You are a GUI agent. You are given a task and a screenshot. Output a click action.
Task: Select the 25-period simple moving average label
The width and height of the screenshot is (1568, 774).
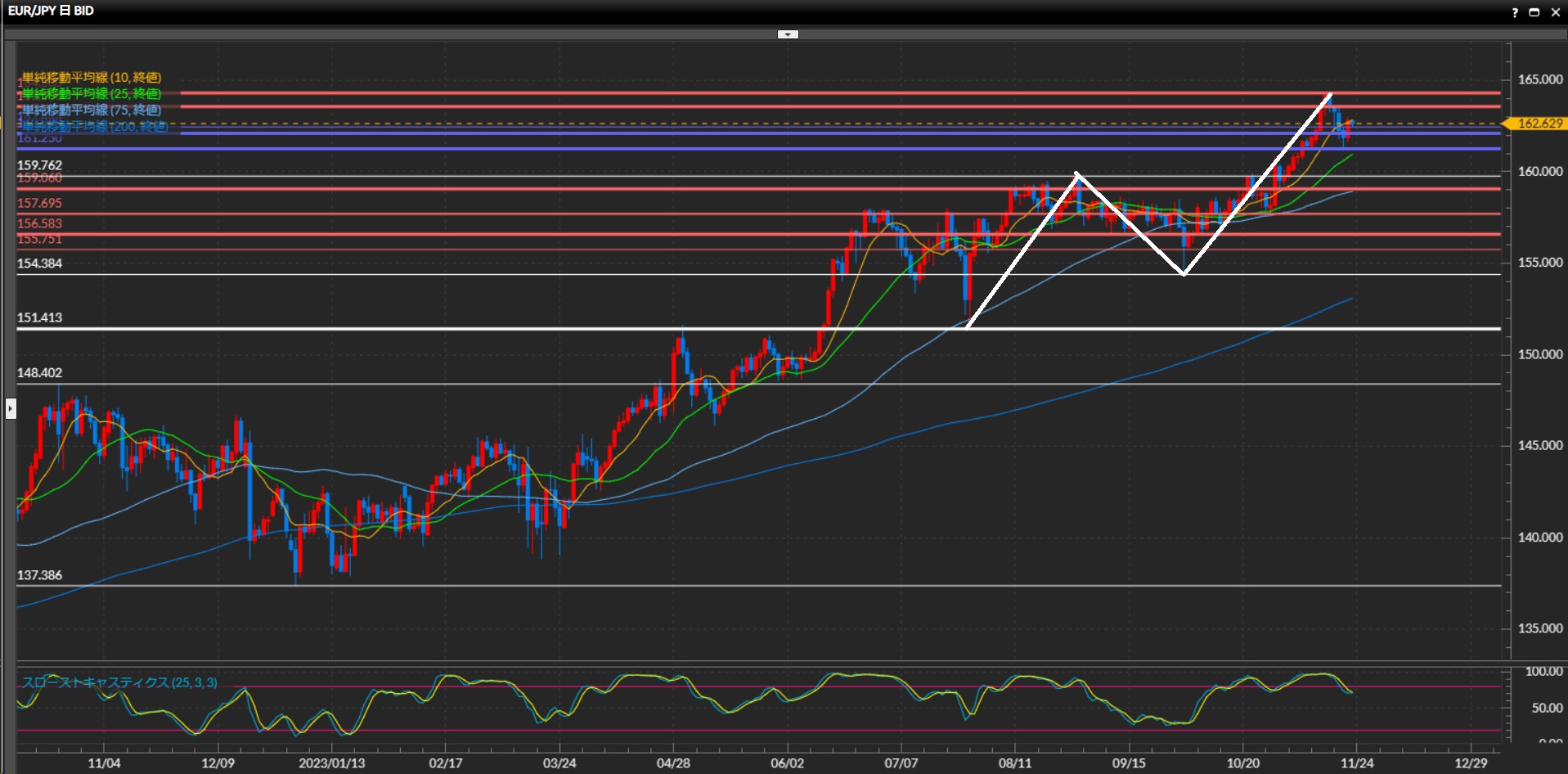pos(91,94)
